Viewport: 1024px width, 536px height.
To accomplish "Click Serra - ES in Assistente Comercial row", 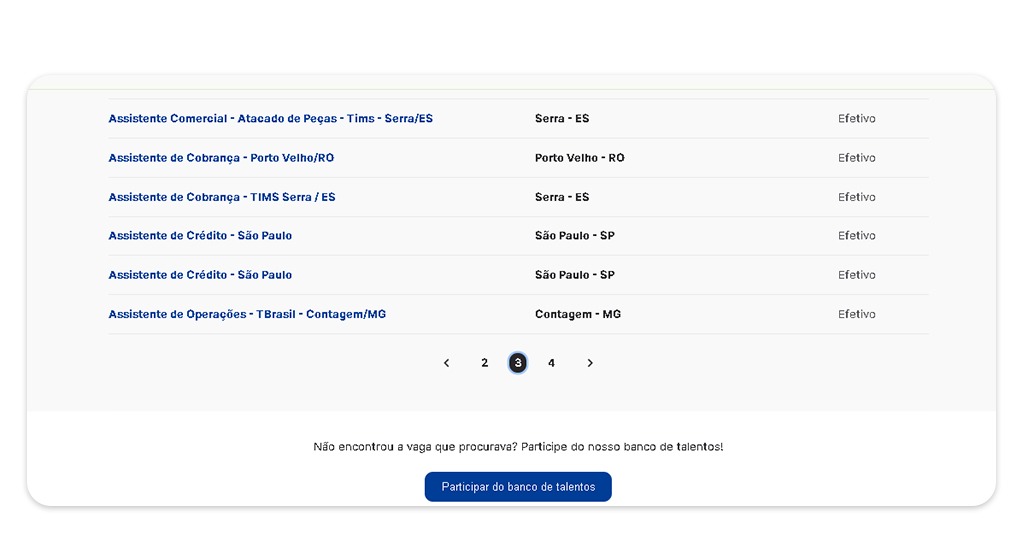I will [562, 119].
